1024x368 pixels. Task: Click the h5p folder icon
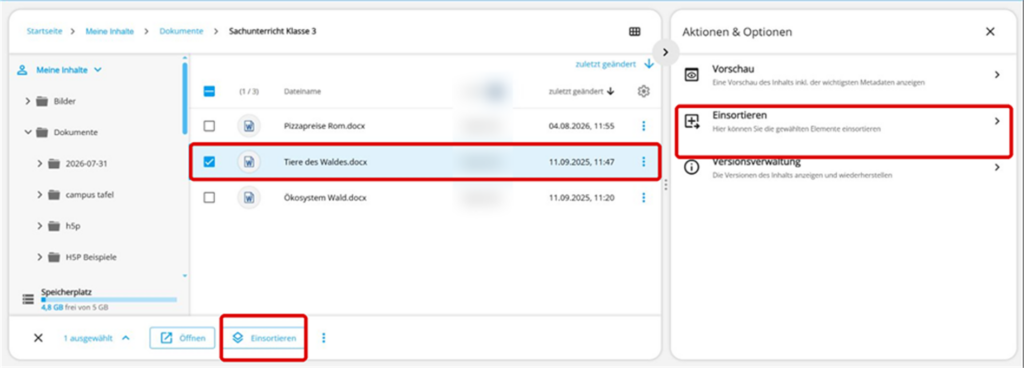54,226
